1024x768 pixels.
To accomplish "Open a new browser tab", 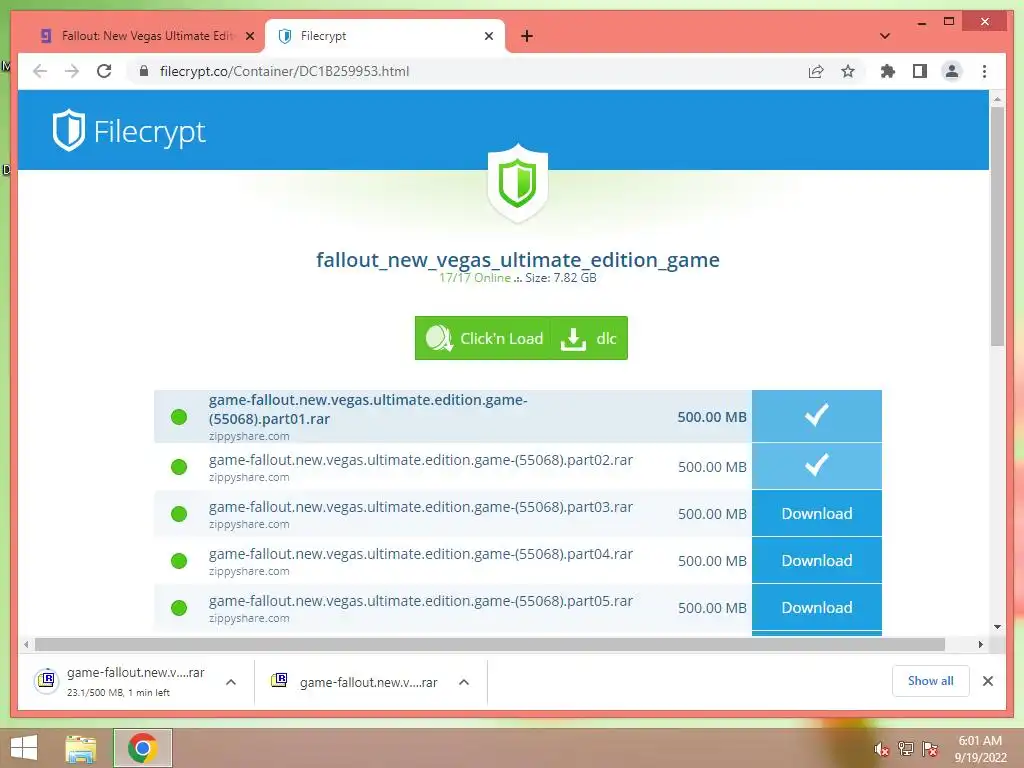I will 527,36.
